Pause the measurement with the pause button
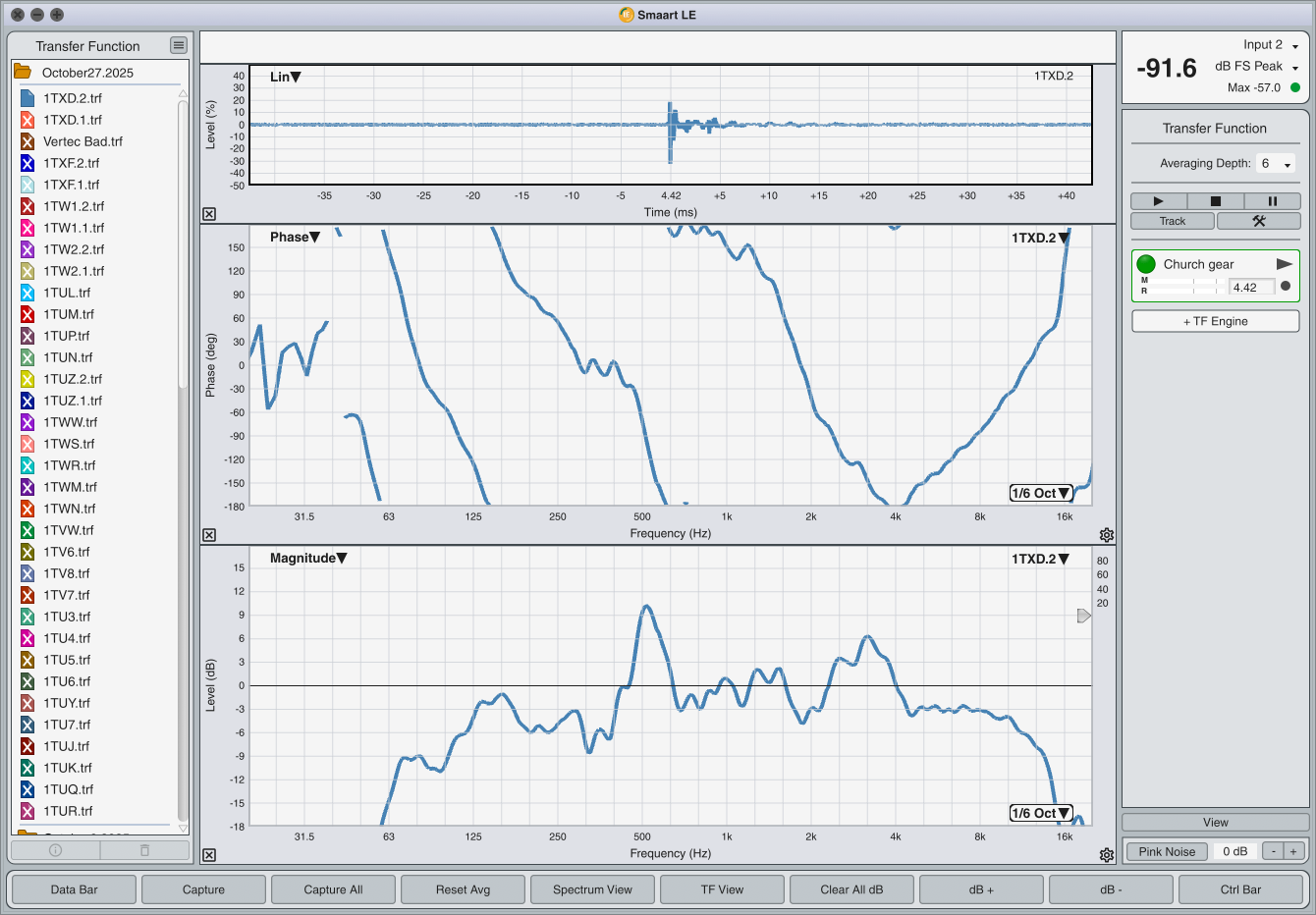1316x915 pixels. pyautogui.click(x=1272, y=201)
